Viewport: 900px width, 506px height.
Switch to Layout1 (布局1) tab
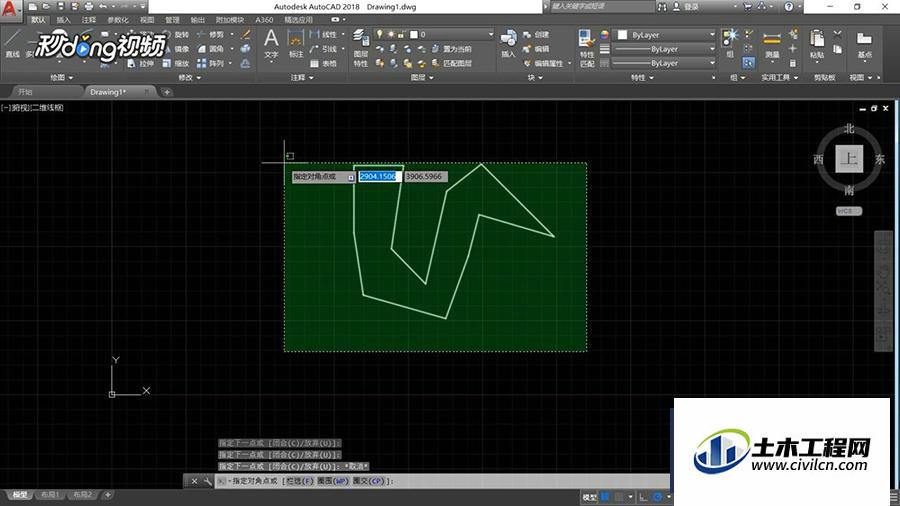click(50, 495)
